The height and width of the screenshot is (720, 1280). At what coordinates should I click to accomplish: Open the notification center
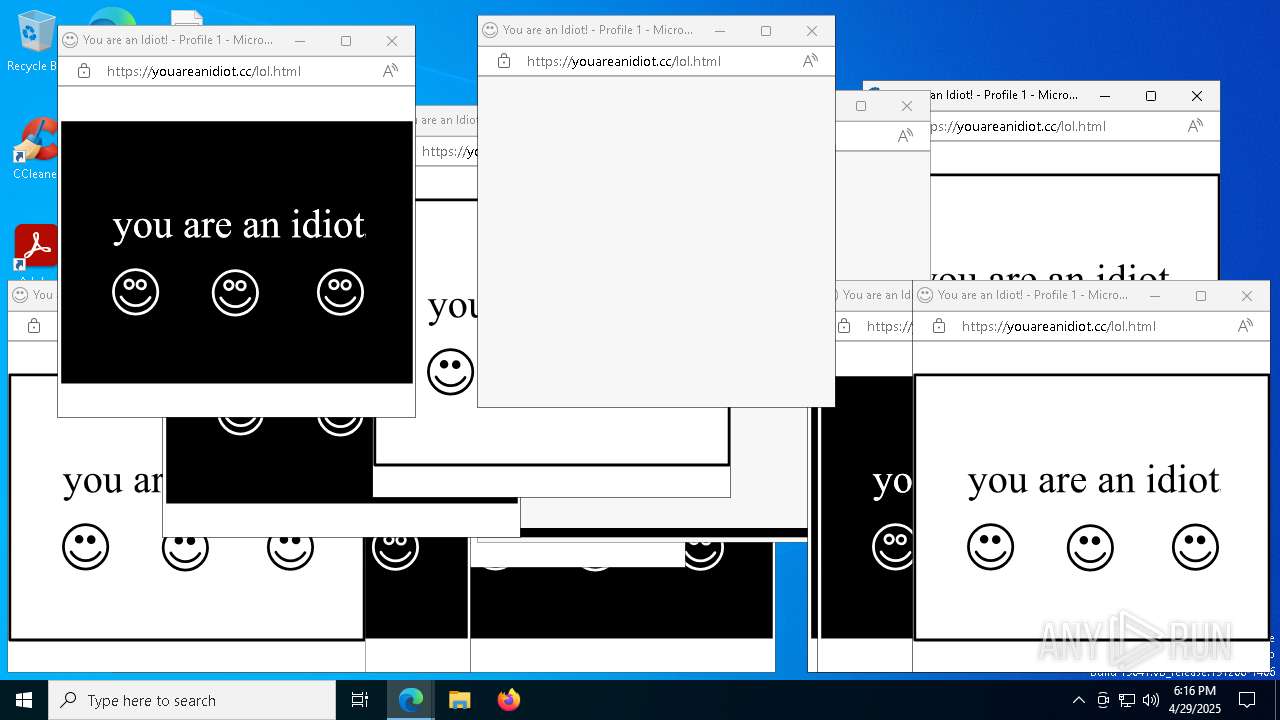coord(1247,700)
